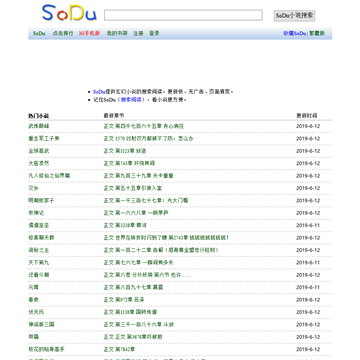Open 还看今朝 chapter 第八卷 第六节
This screenshot has height=360, width=360.
click(x=147, y=275)
